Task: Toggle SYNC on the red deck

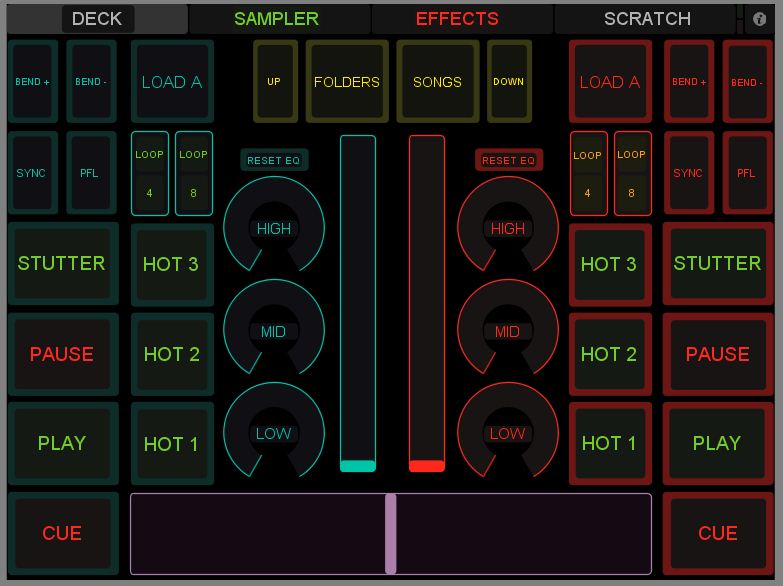Action: click(689, 173)
